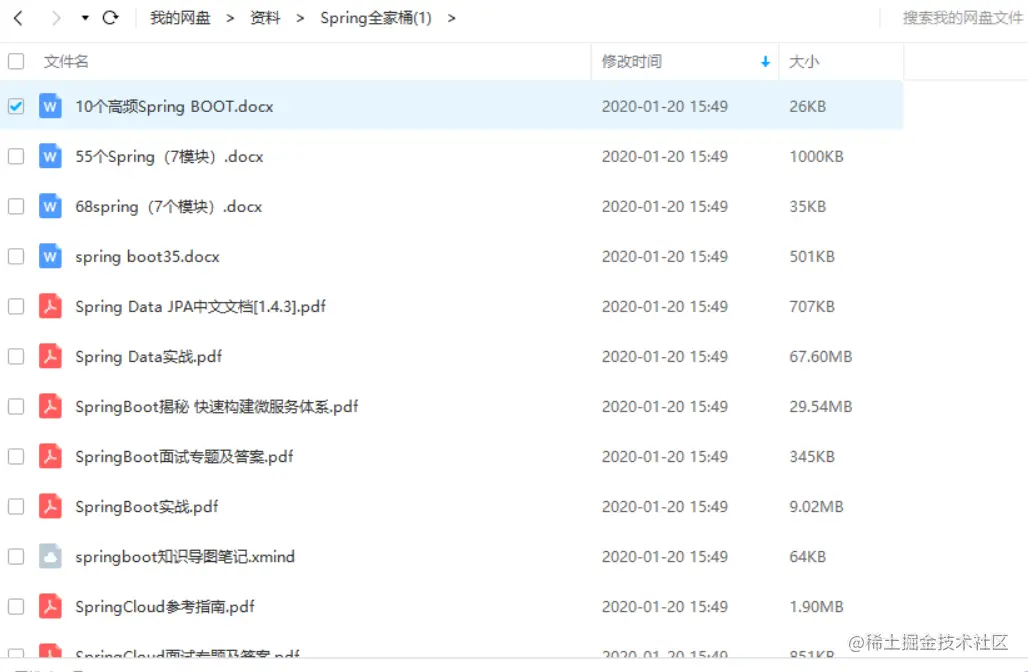
Task: Uncheck 10个高频Spring BOOT.docx selection
Action: click(15, 105)
